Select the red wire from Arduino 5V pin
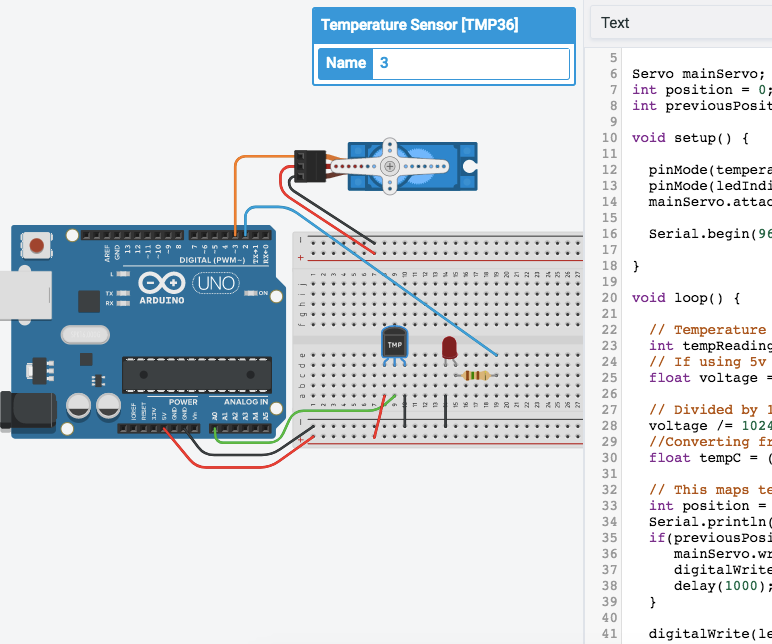 (x=231, y=466)
